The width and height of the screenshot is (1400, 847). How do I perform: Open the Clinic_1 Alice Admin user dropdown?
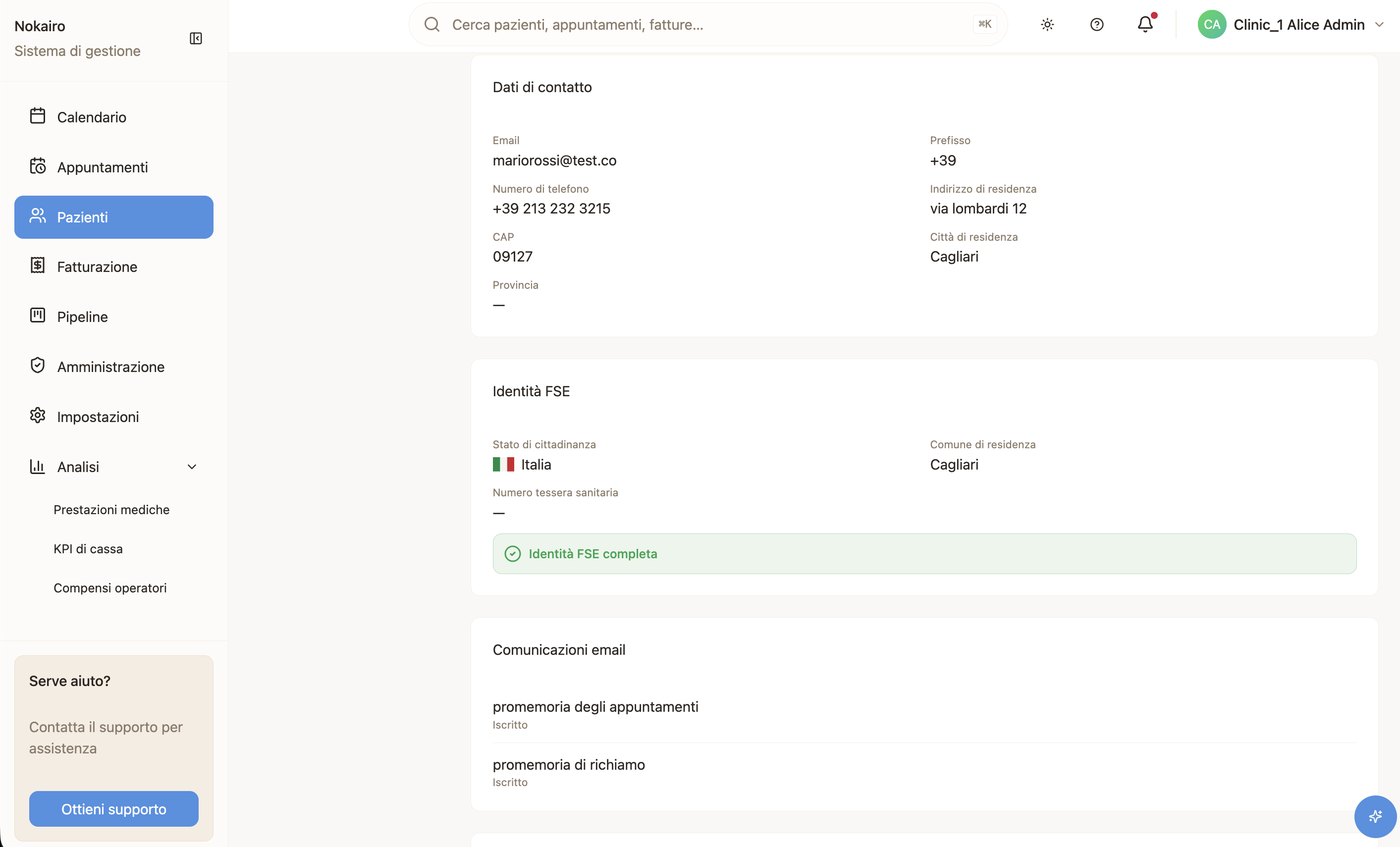(1291, 24)
